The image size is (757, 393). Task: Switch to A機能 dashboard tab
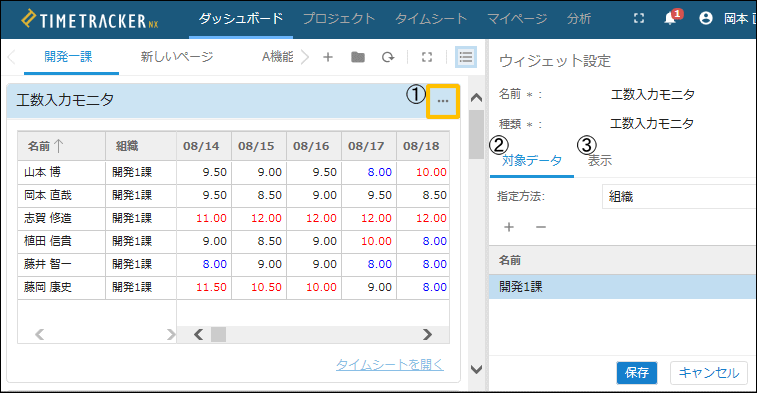coord(278,57)
